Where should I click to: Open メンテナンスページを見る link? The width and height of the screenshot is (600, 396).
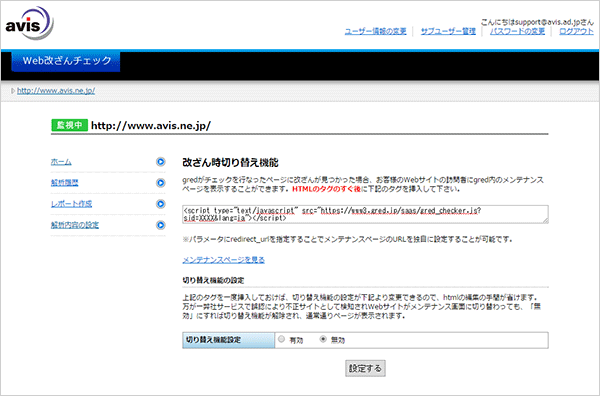[223, 260]
